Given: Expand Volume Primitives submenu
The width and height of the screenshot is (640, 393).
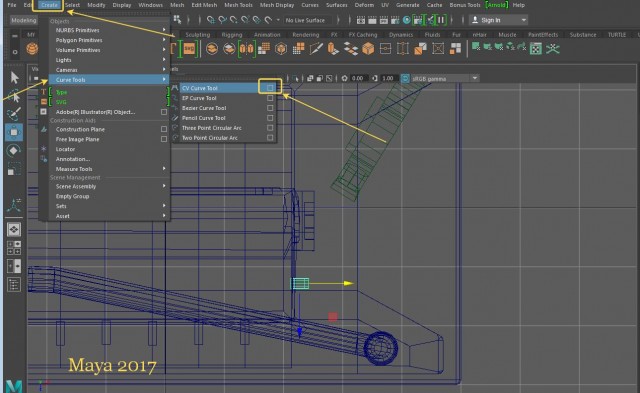Looking at the screenshot, I should point(108,50).
